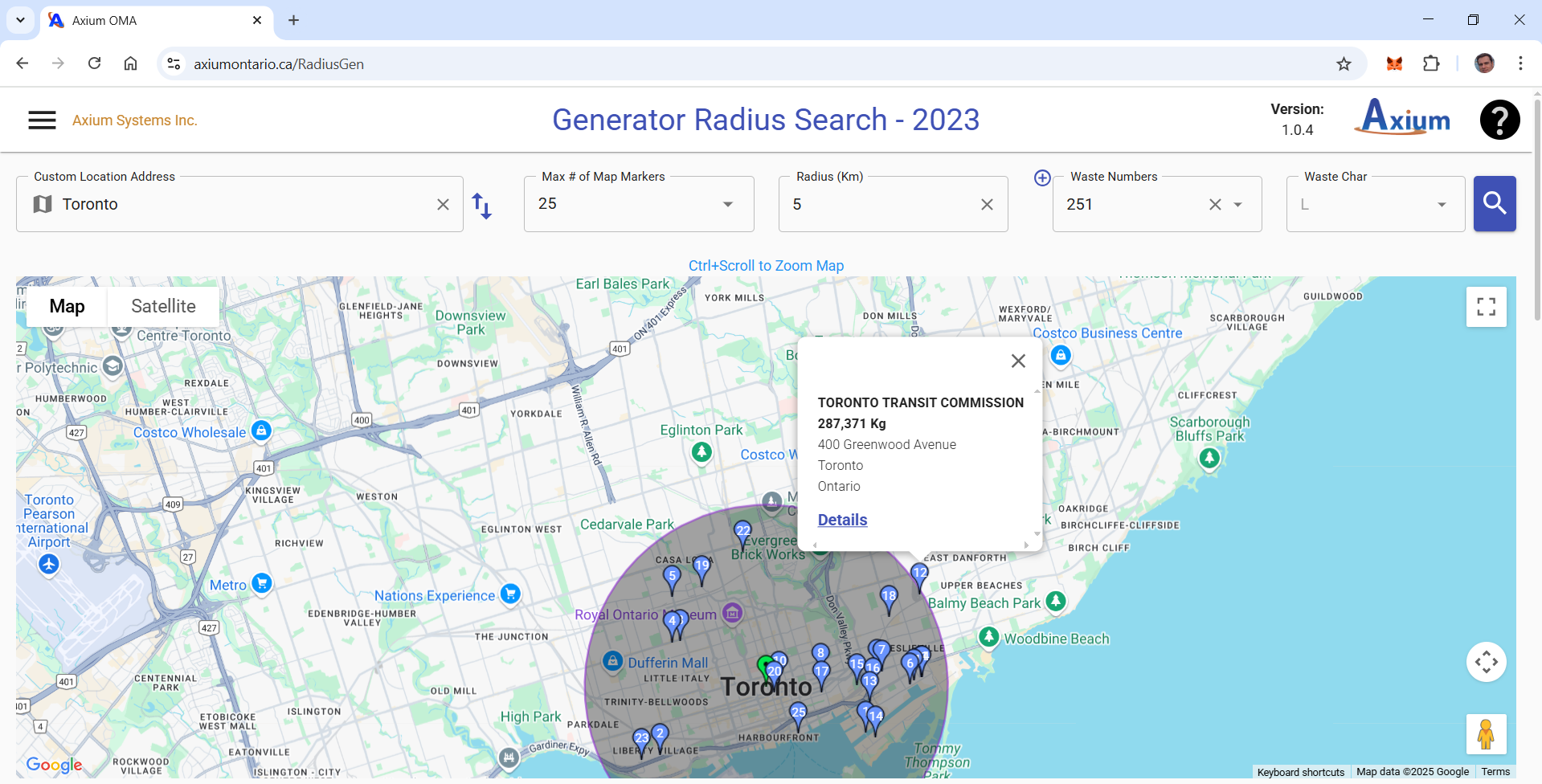Select map marker number 13

pos(869,684)
